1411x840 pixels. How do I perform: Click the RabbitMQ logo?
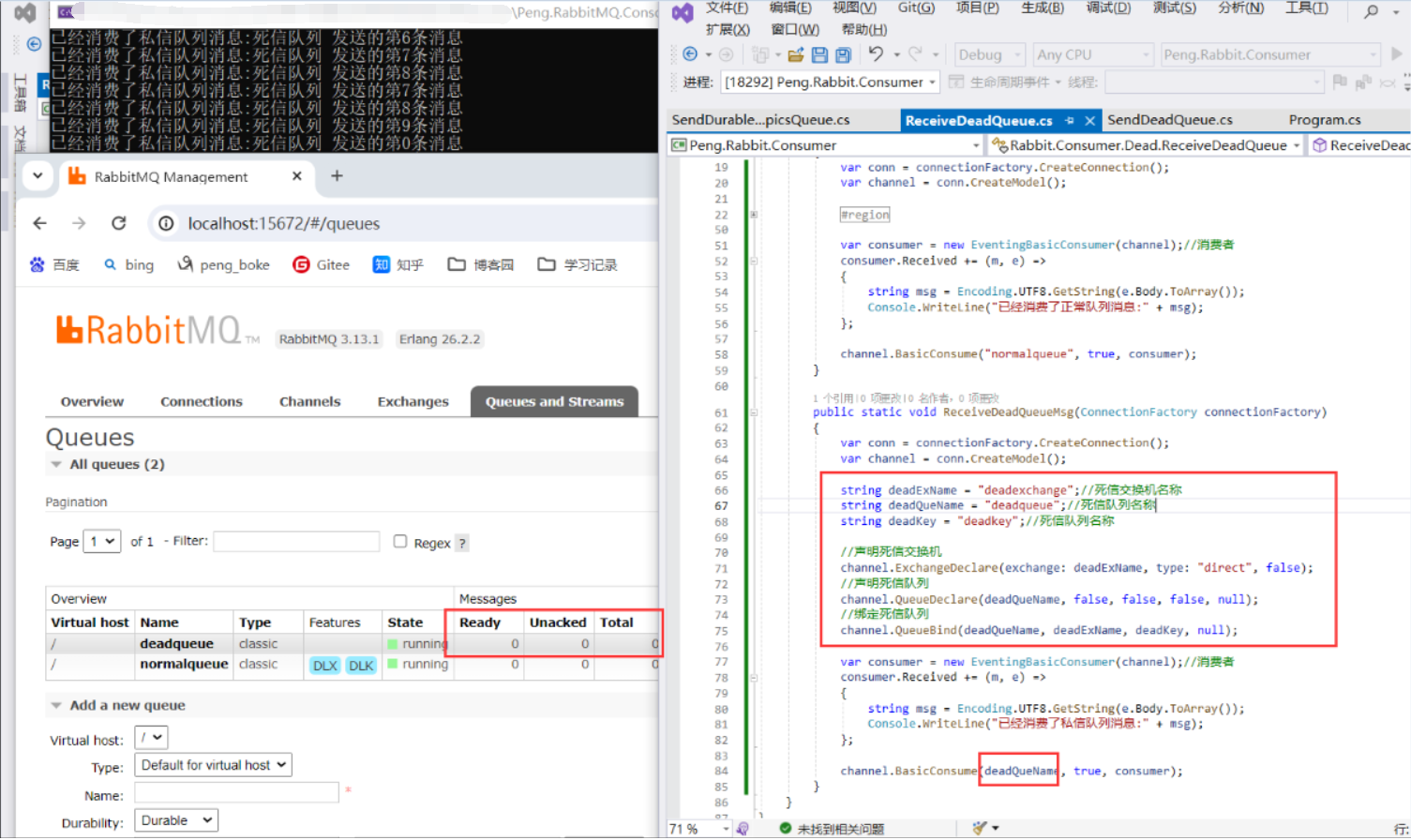pyautogui.click(x=157, y=330)
